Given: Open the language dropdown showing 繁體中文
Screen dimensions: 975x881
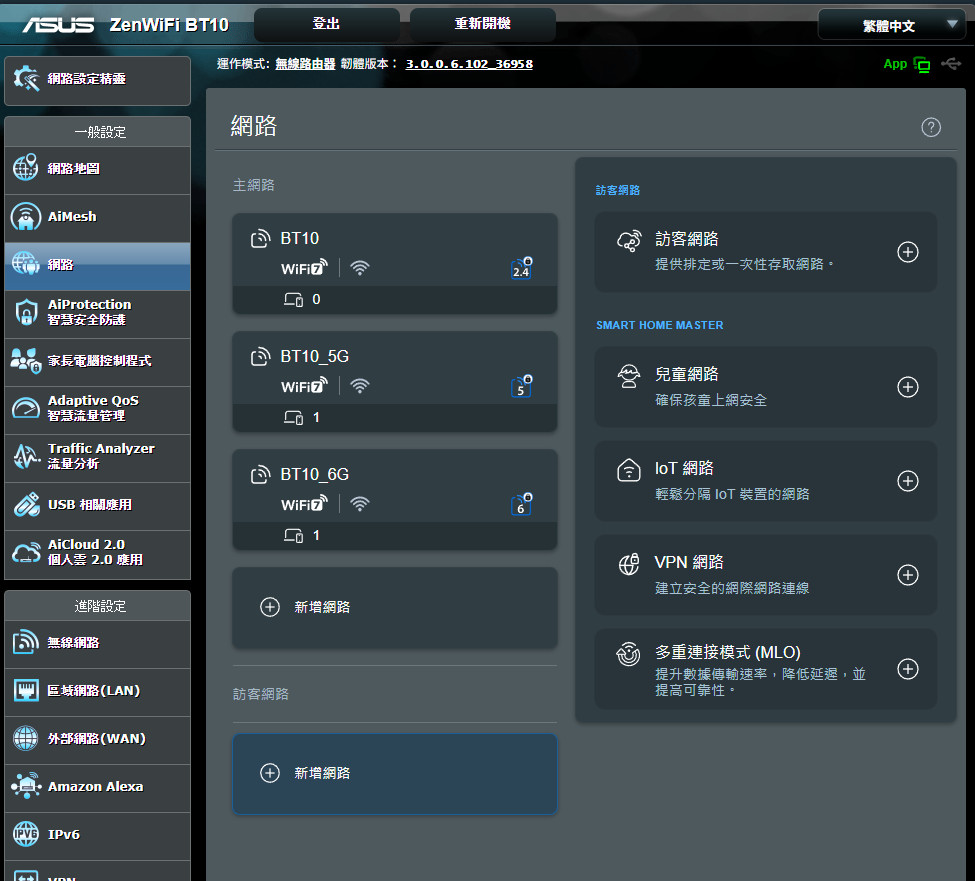Looking at the screenshot, I should (891, 25).
